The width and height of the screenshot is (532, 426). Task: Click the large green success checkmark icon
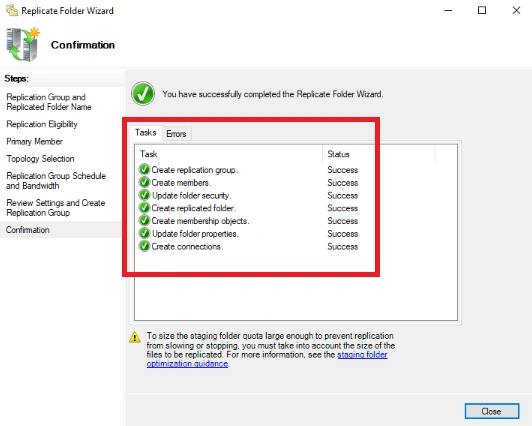[143, 94]
